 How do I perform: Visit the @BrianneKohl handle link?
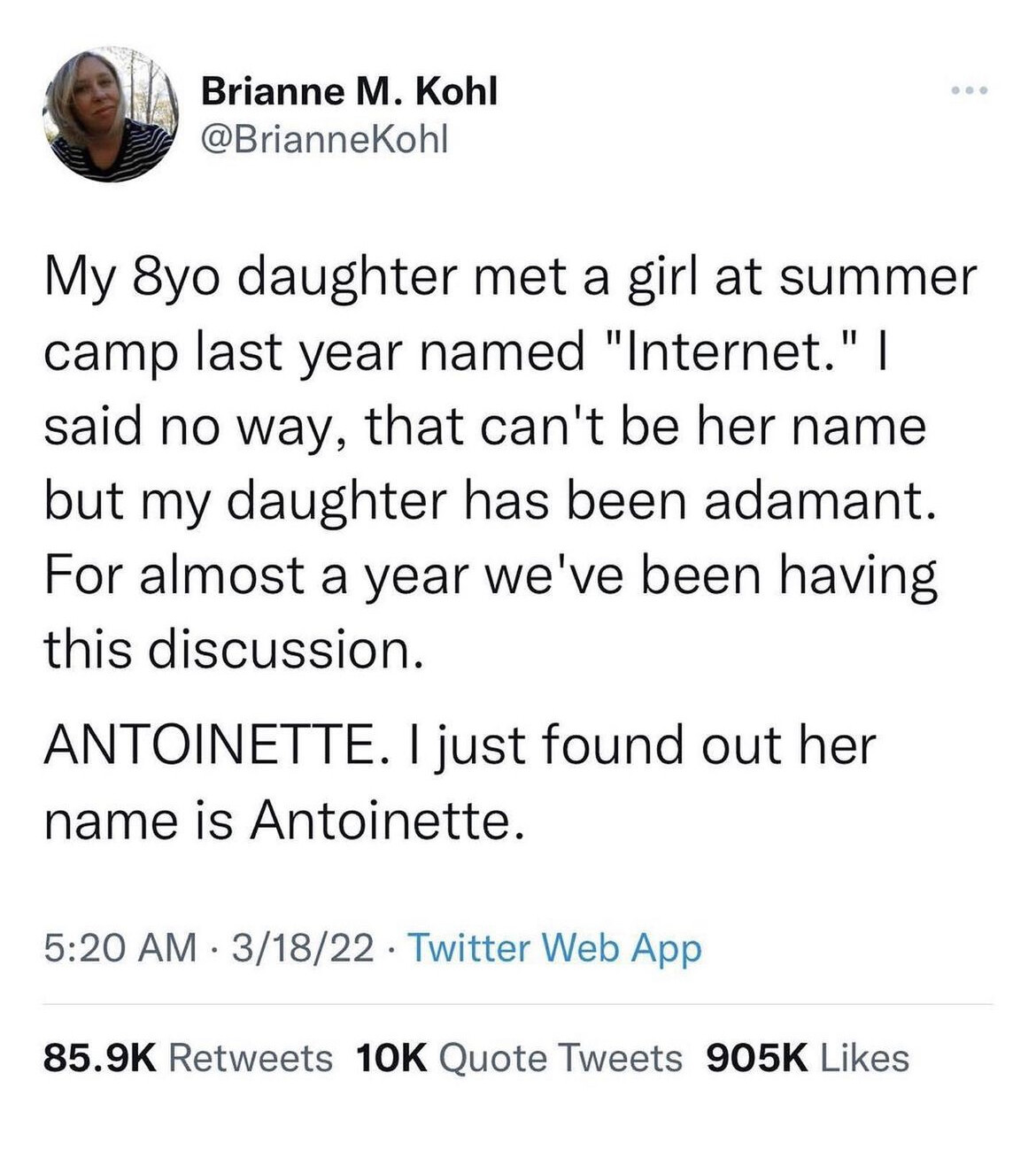click(325, 139)
